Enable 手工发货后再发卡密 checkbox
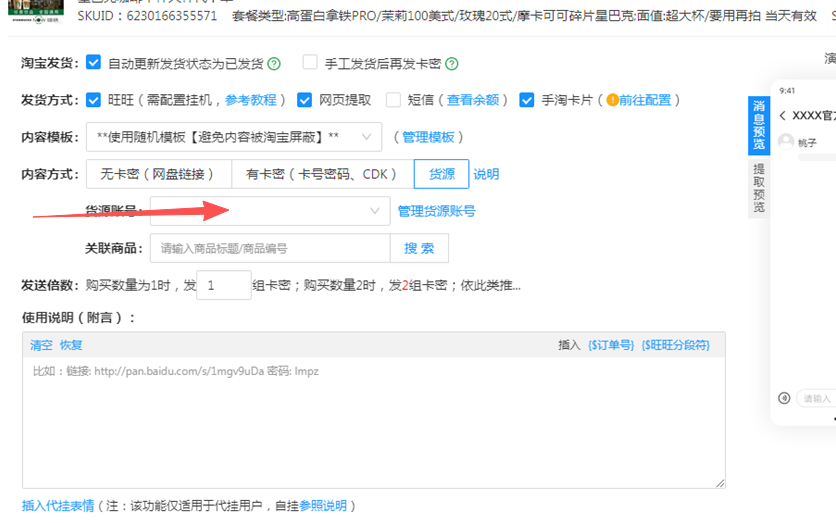The image size is (836, 523). 311,63
